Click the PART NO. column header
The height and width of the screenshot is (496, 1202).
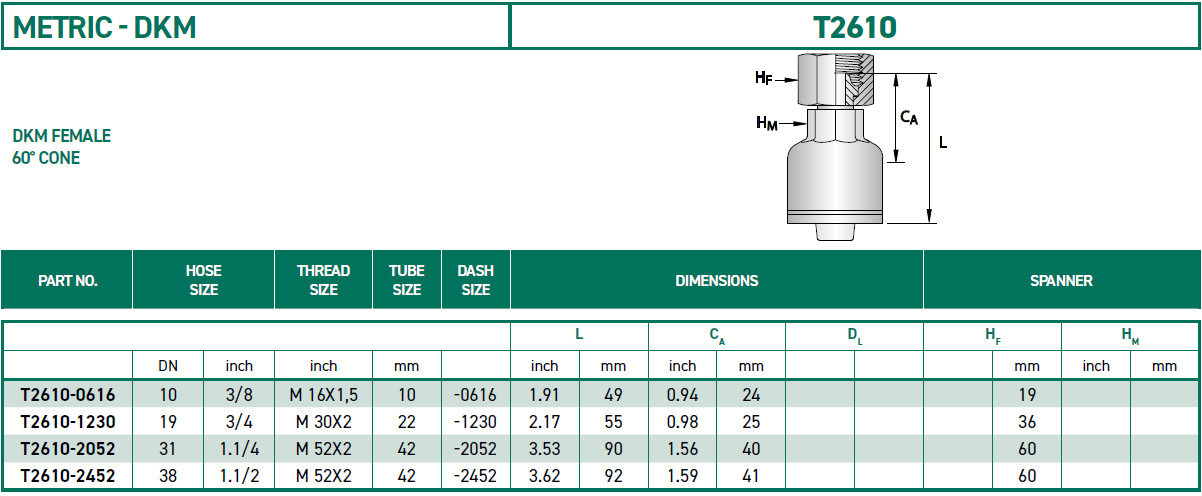tap(67, 281)
